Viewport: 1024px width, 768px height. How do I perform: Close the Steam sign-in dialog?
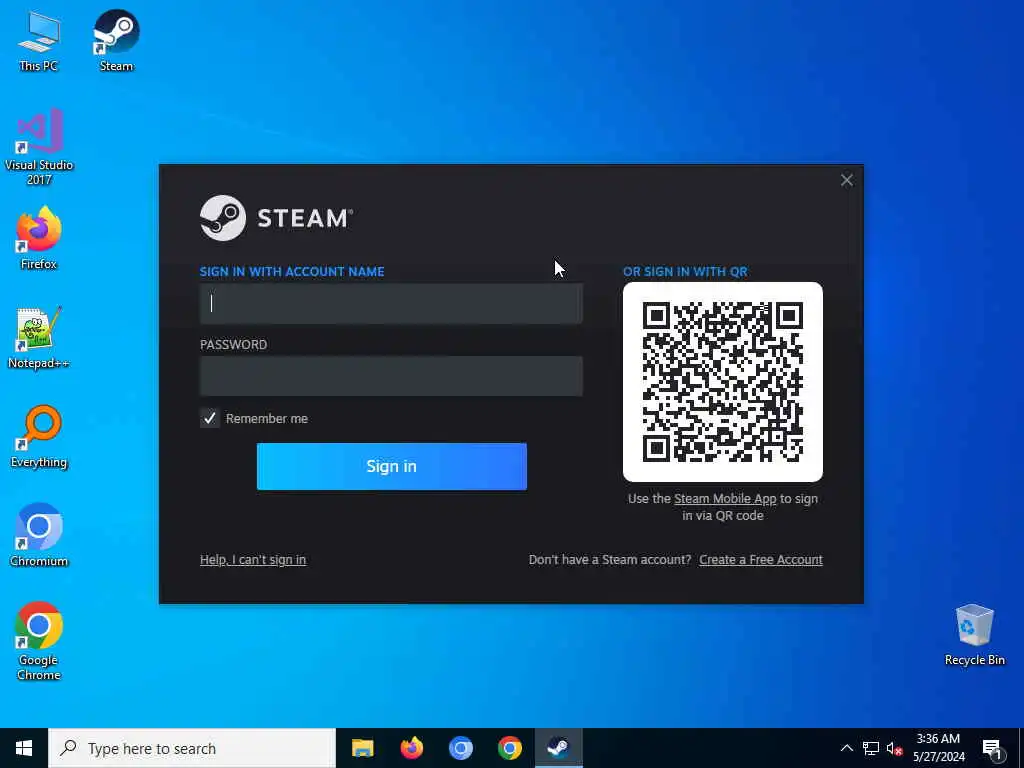[846, 180]
